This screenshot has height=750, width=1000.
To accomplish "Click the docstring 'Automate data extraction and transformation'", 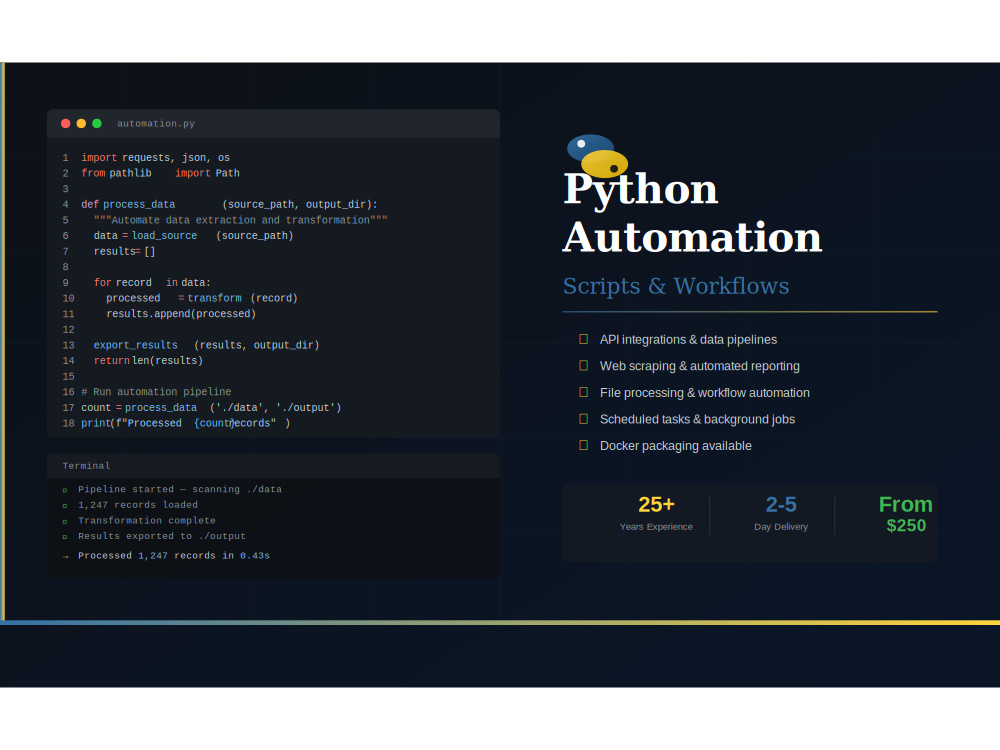I will 240,220.
